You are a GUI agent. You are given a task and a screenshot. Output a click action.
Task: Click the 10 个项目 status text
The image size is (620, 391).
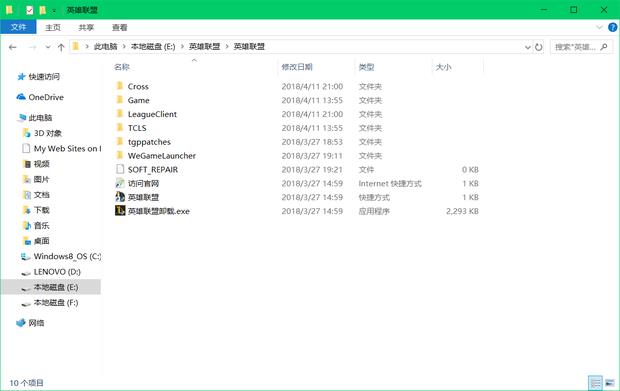[x=26, y=383]
